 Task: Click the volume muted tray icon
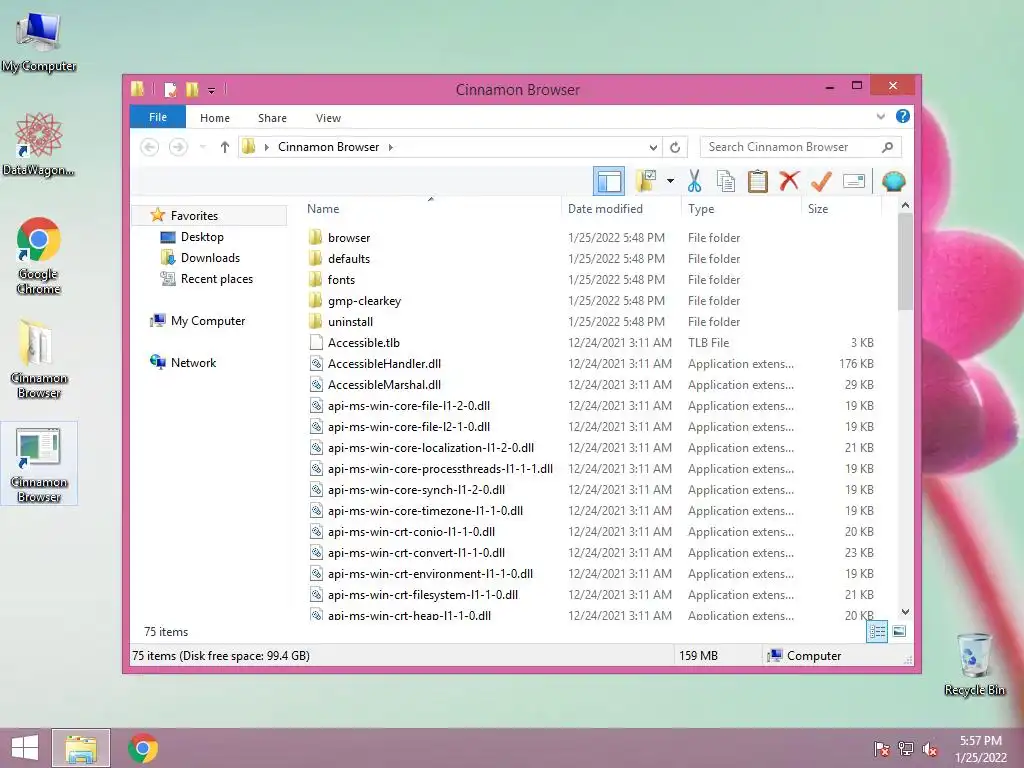930,749
